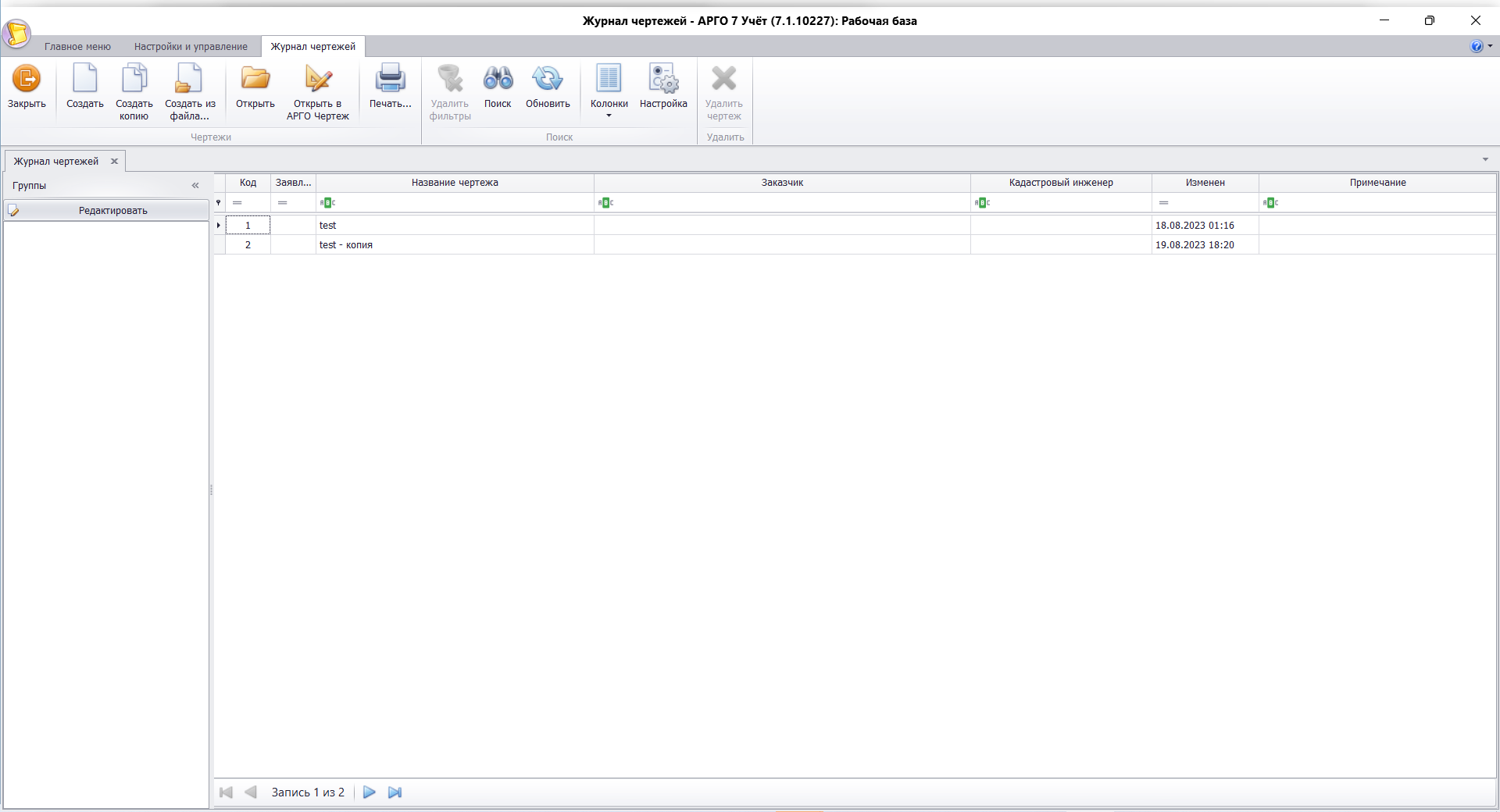Expand the Колонки dropdown arrow
1500x812 pixels.
click(609, 116)
